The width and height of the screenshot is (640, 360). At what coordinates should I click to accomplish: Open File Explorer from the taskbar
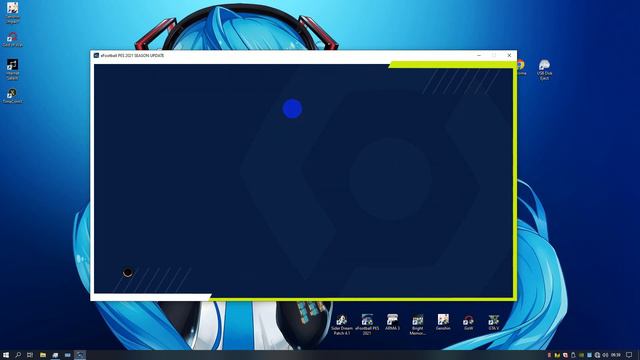pos(42,355)
